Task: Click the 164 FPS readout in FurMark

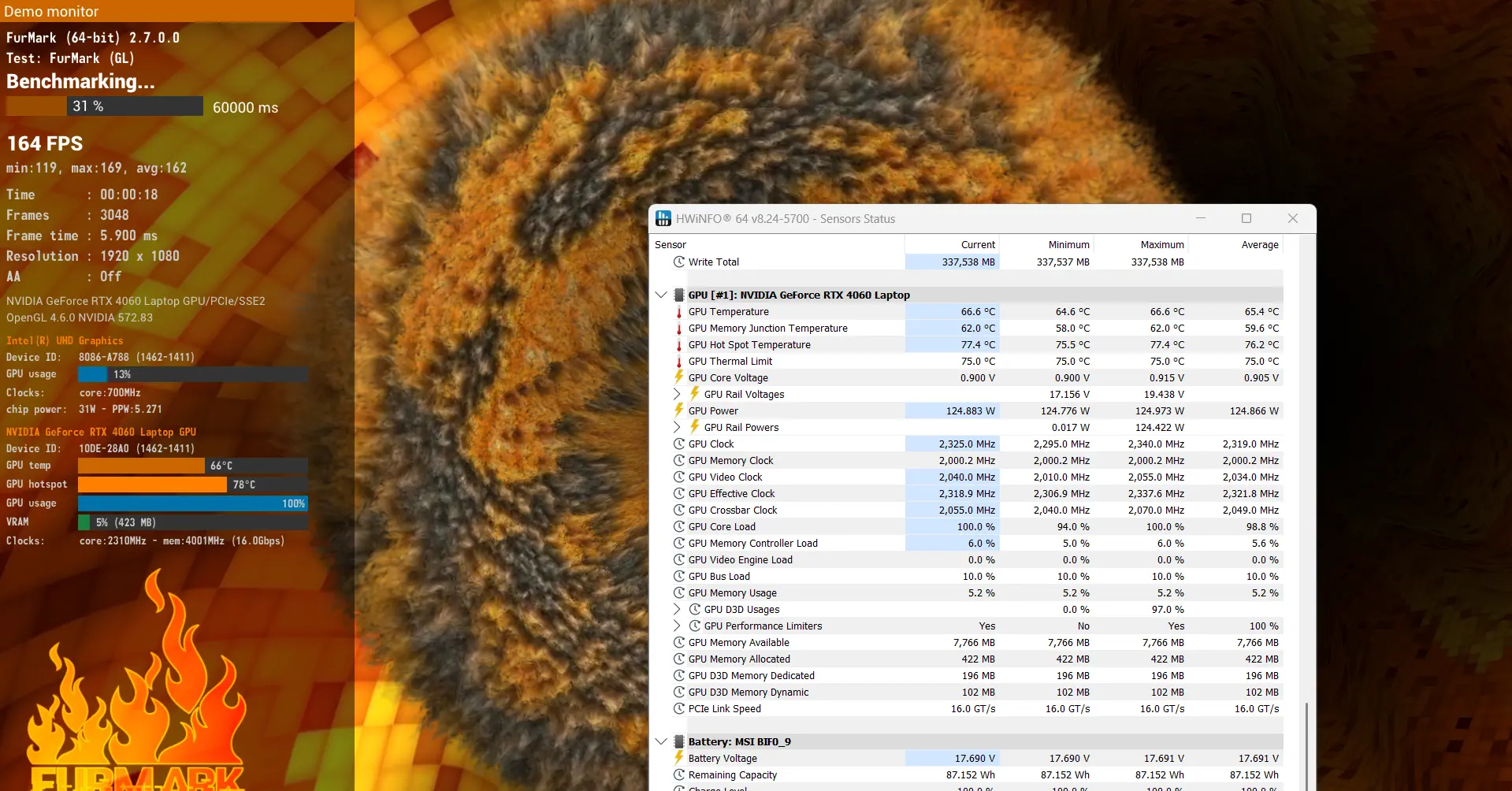Action: coord(45,143)
